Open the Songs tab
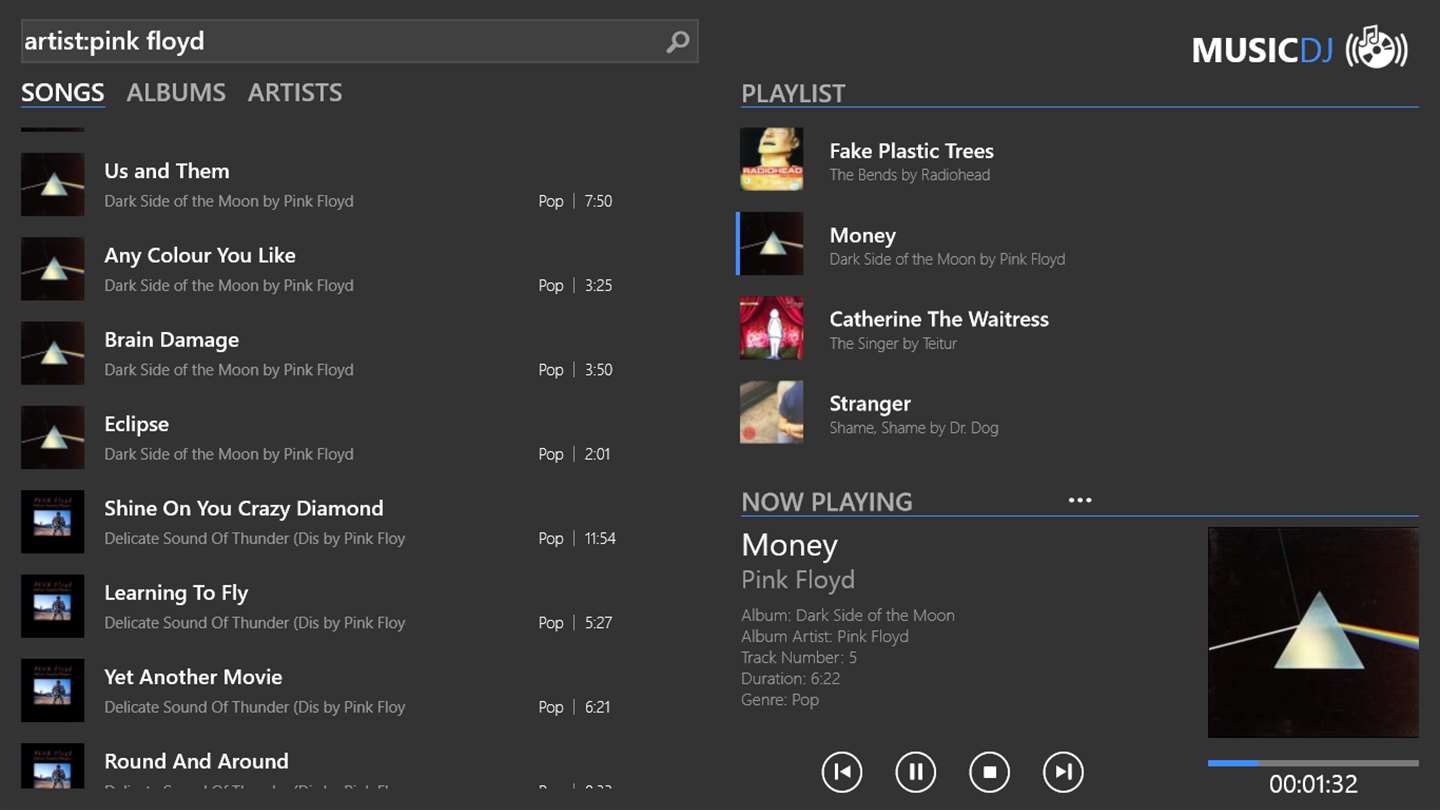Screen dimensions: 1440x810 63,92
